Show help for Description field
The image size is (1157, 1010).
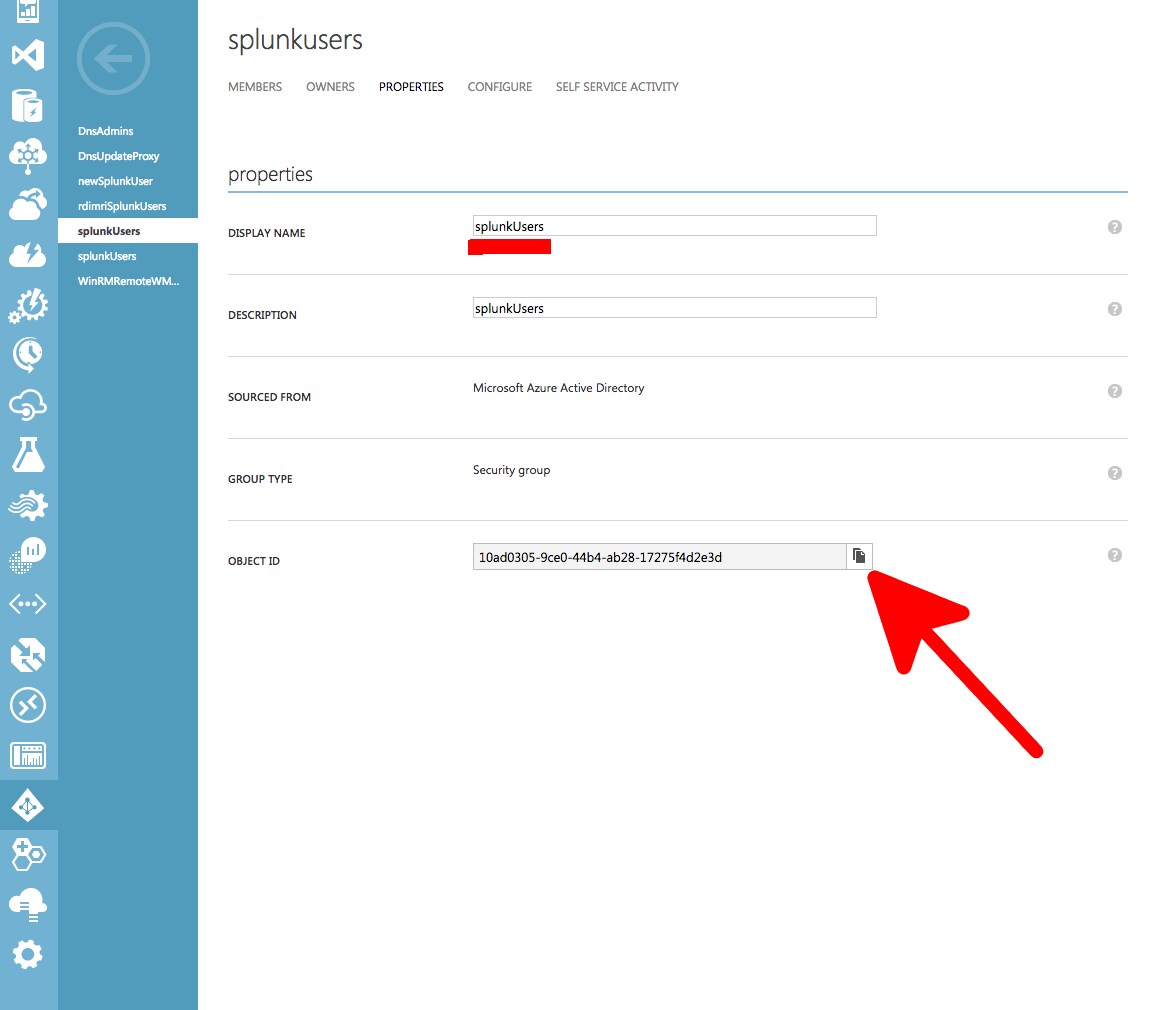(1115, 309)
